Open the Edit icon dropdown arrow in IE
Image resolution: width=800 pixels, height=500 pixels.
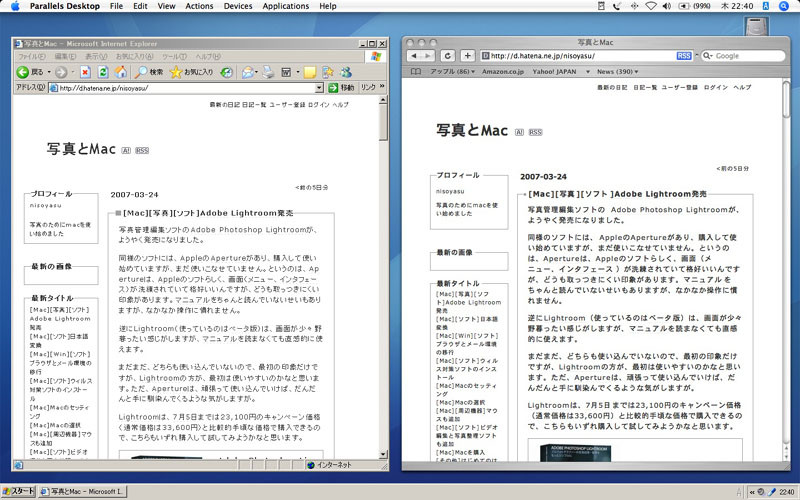pyautogui.click(x=297, y=72)
